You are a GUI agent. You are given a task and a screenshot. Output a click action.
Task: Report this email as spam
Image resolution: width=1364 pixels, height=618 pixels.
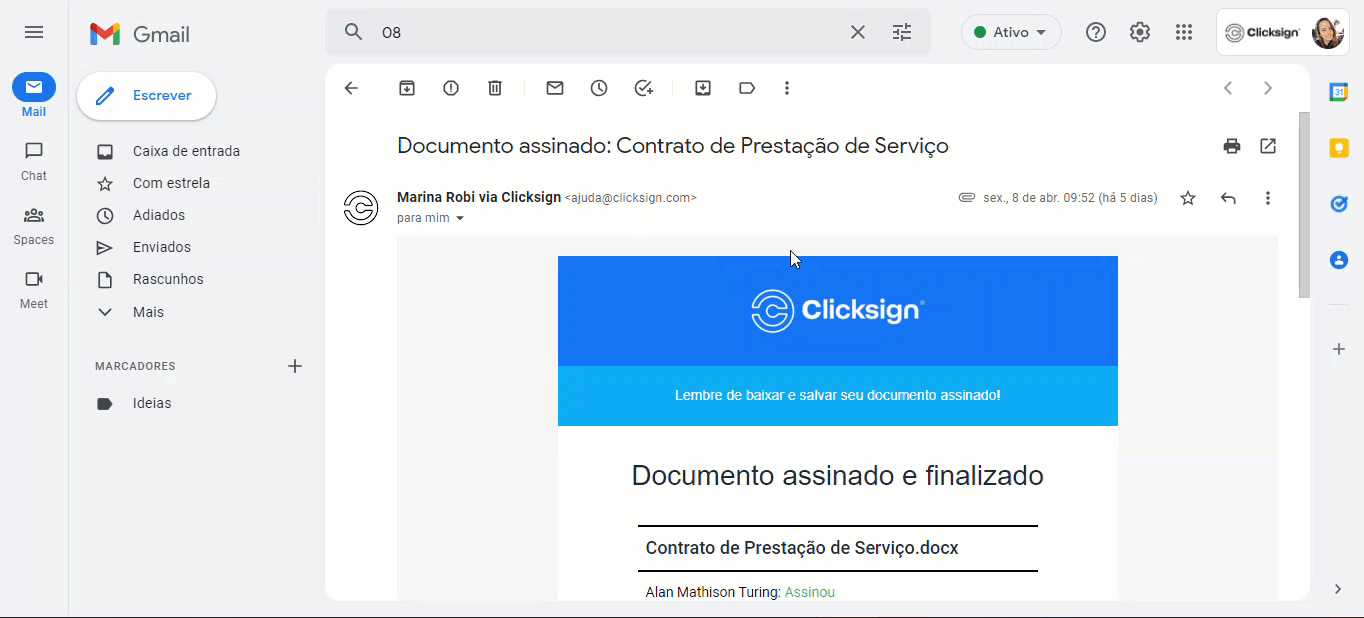pyautogui.click(x=451, y=88)
